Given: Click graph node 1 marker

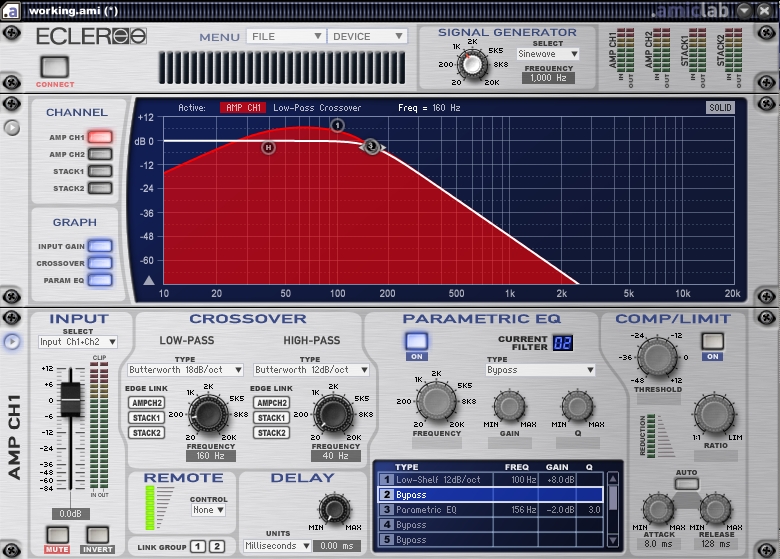Looking at the screenshot, I should coord(337,125).
